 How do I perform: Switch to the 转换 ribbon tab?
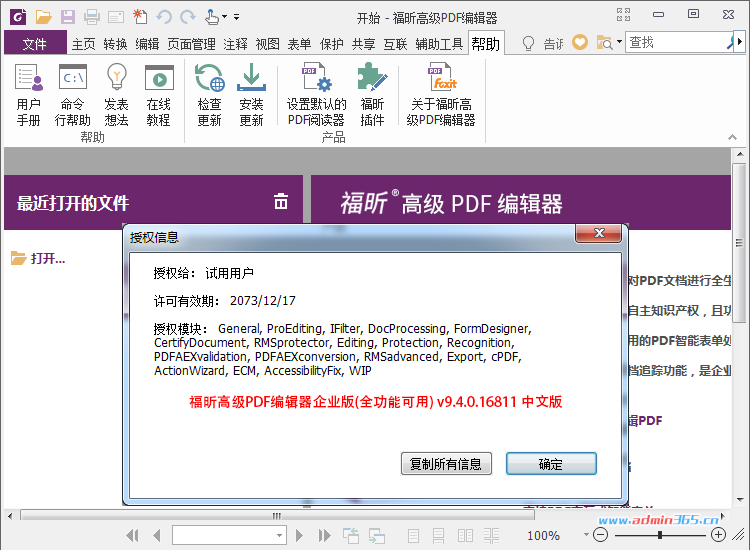pos(115,44)
